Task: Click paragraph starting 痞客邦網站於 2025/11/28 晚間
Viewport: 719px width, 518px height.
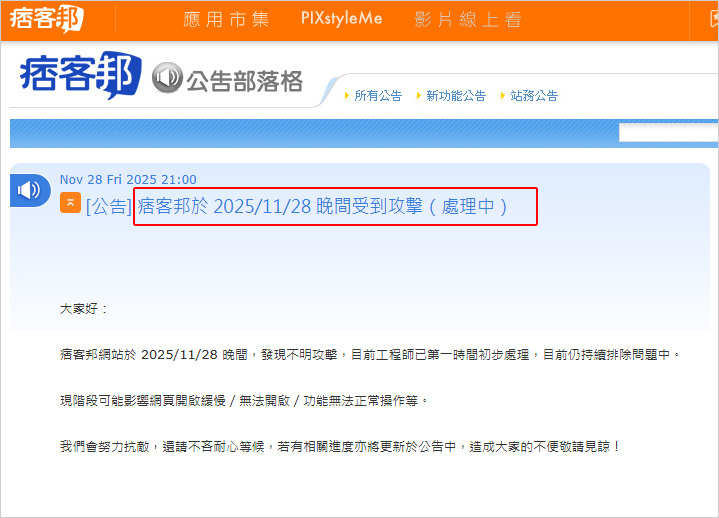Action: click(371, 354)
